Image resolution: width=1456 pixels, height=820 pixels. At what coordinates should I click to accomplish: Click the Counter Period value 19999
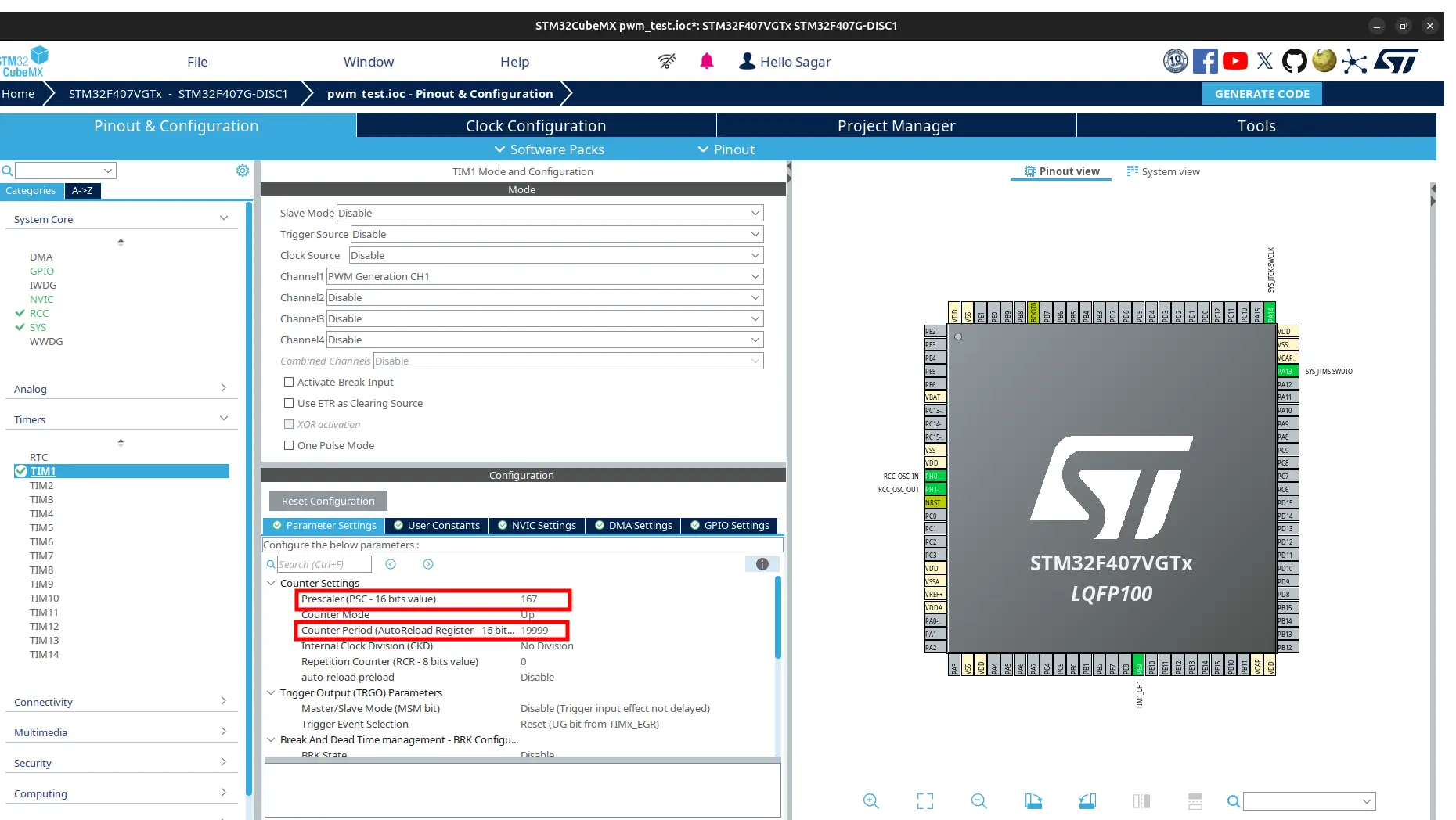[535, 630]
